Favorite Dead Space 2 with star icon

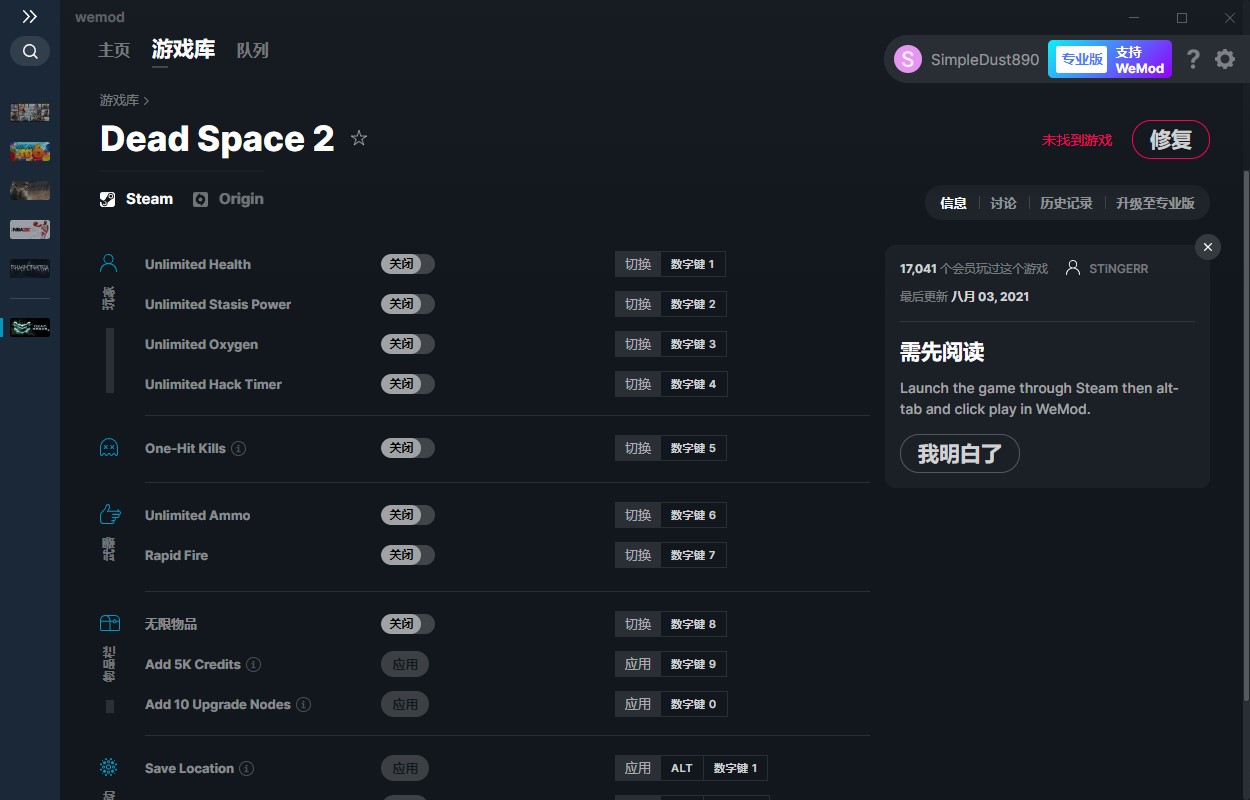[359, 138]
